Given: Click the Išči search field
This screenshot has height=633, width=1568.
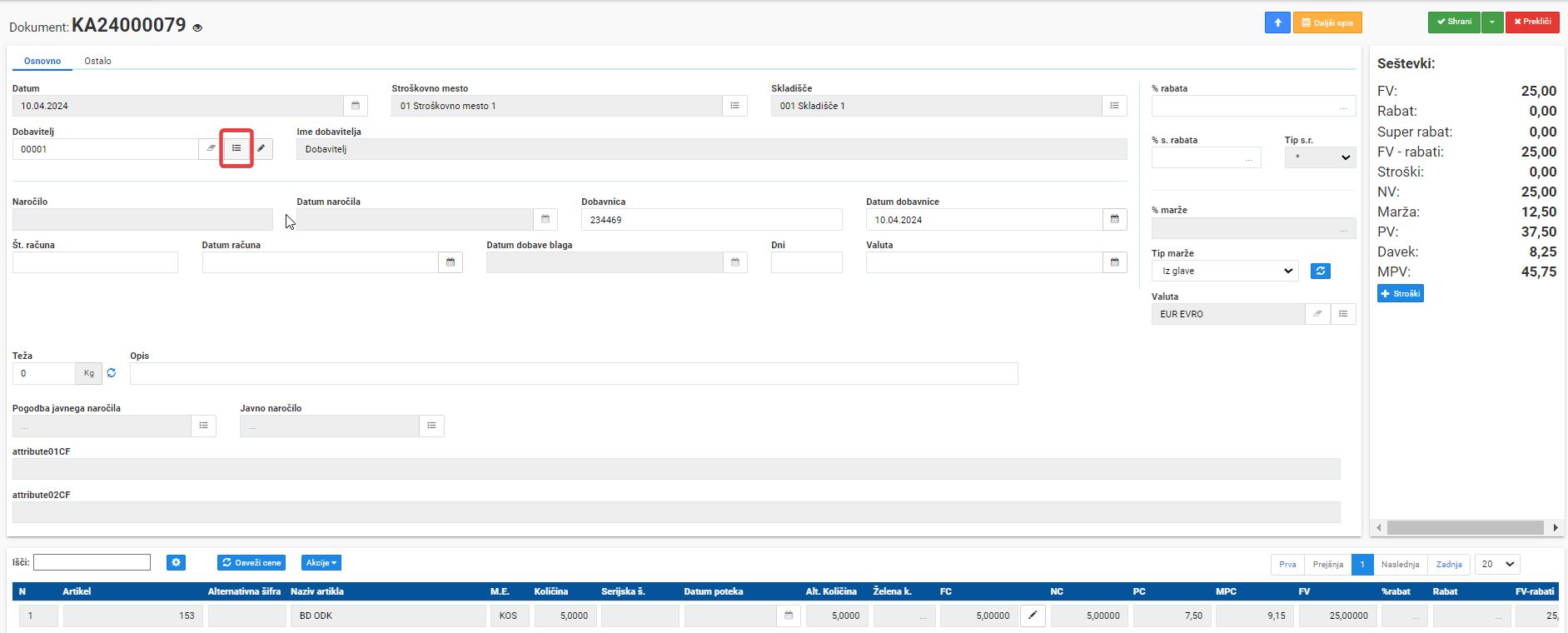Looking at the screenshot, I should coord(92,562).
